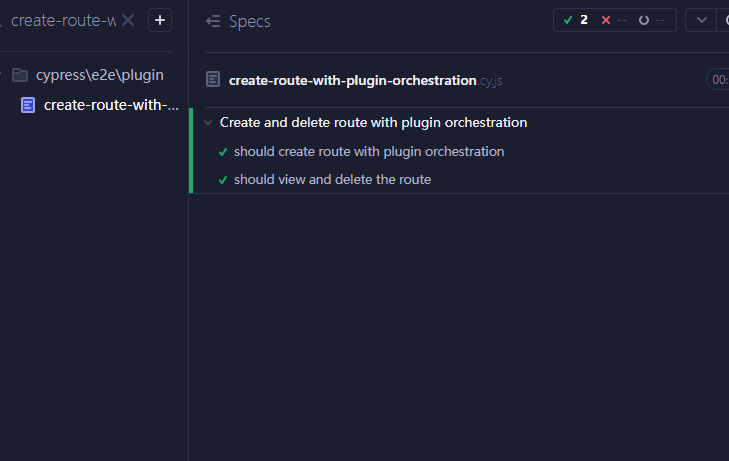This screenshot has height=461, width=729.
Task: Click the Specs heading label
Action: pyautogui.click(x=249, y=21)
